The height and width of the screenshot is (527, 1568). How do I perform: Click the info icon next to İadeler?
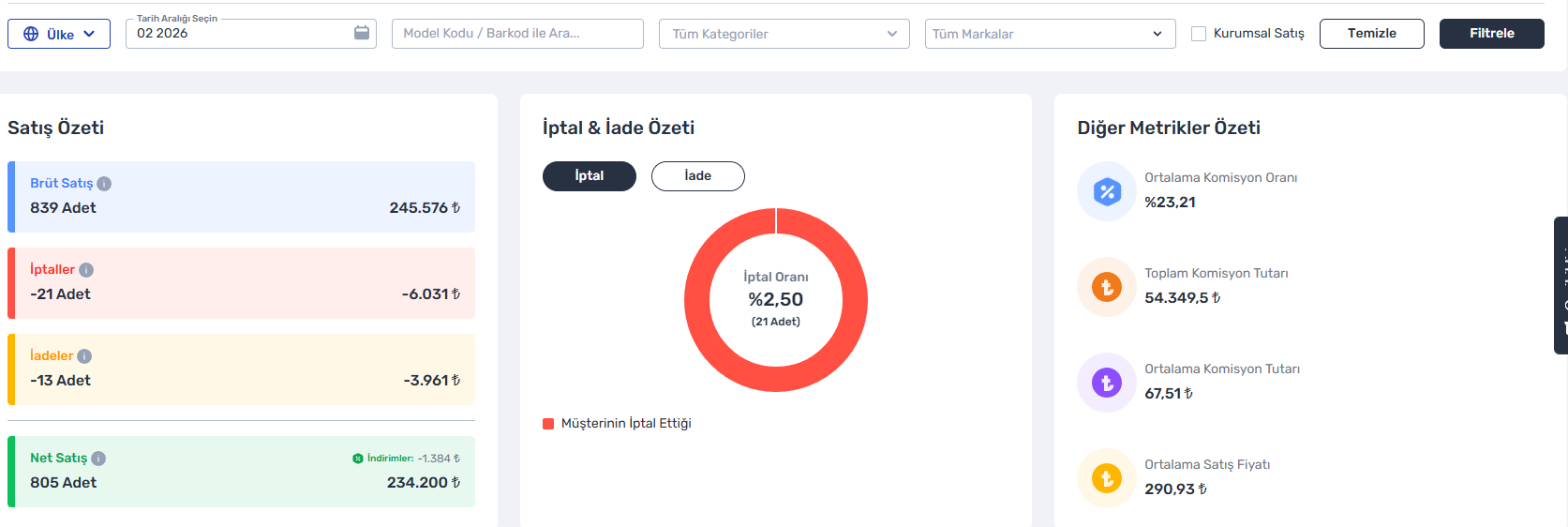84,356
